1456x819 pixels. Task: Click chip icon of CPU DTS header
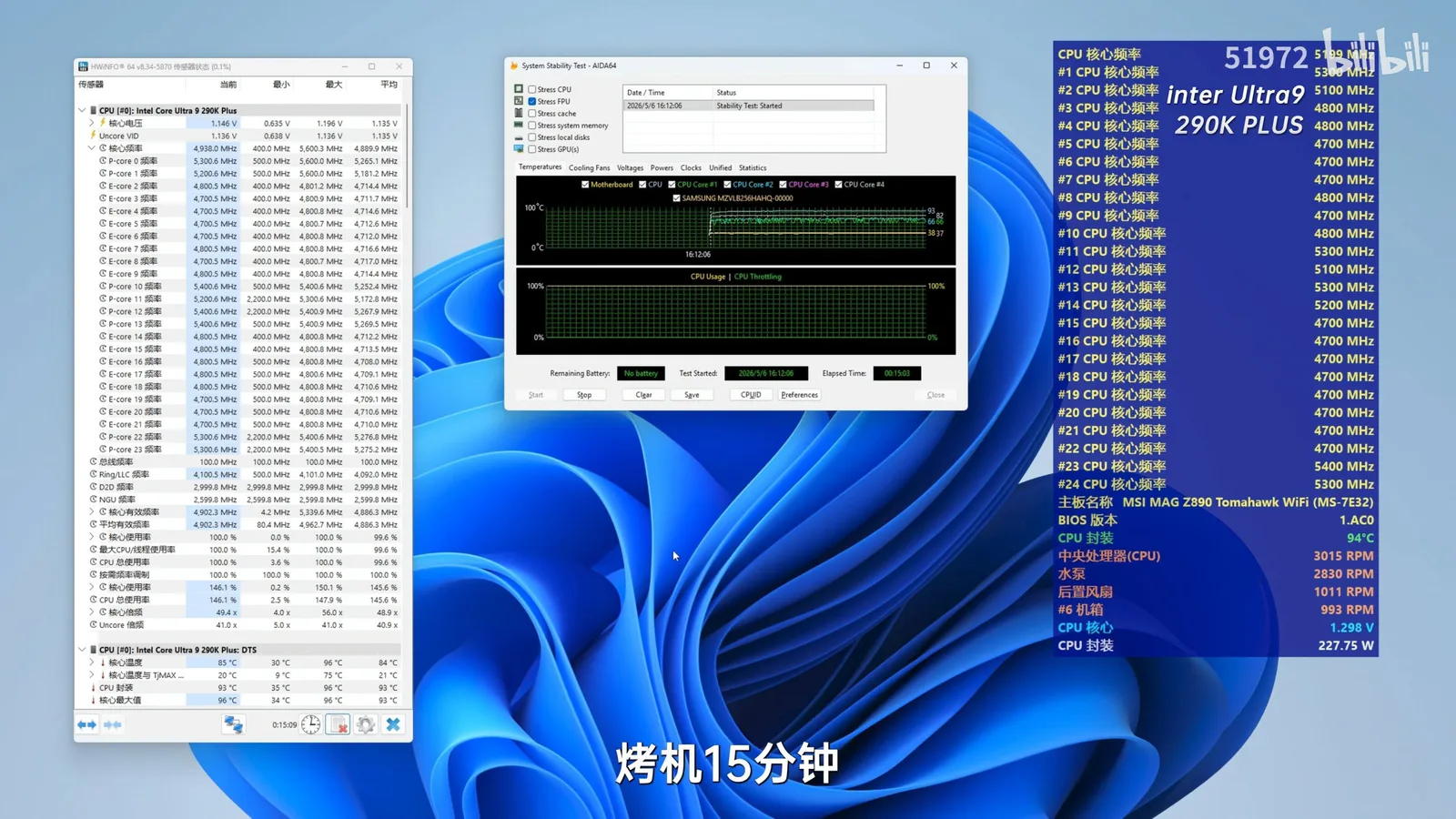(x=93, y=650)
